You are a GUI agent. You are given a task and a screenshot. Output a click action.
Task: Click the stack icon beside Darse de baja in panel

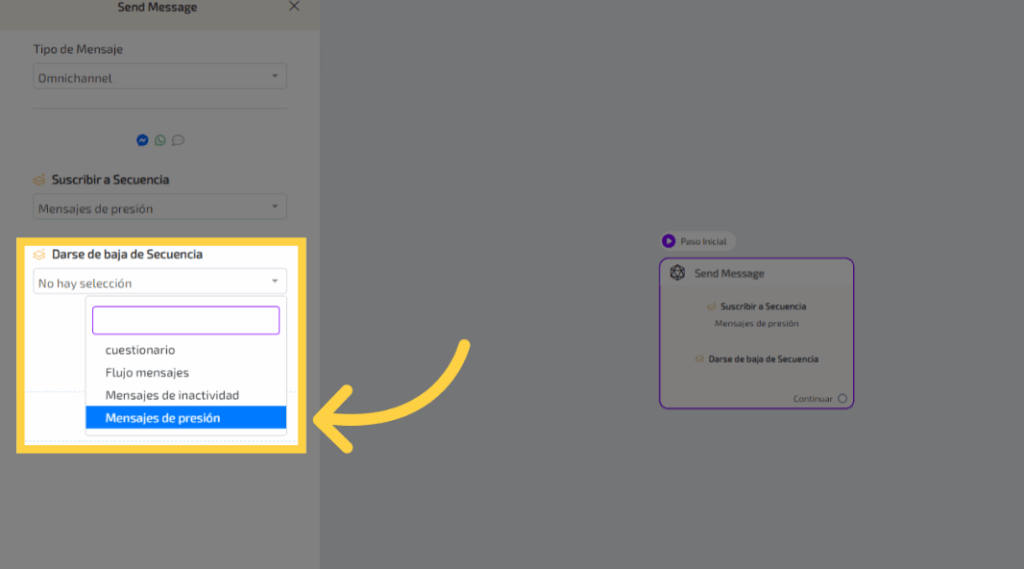point(39,255)
